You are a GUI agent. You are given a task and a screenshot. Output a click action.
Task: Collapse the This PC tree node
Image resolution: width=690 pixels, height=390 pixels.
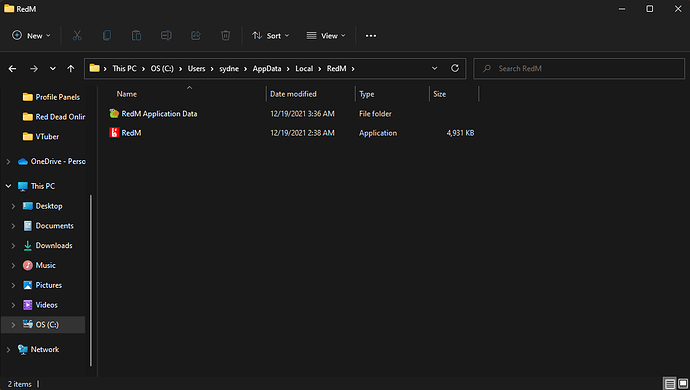8,186
